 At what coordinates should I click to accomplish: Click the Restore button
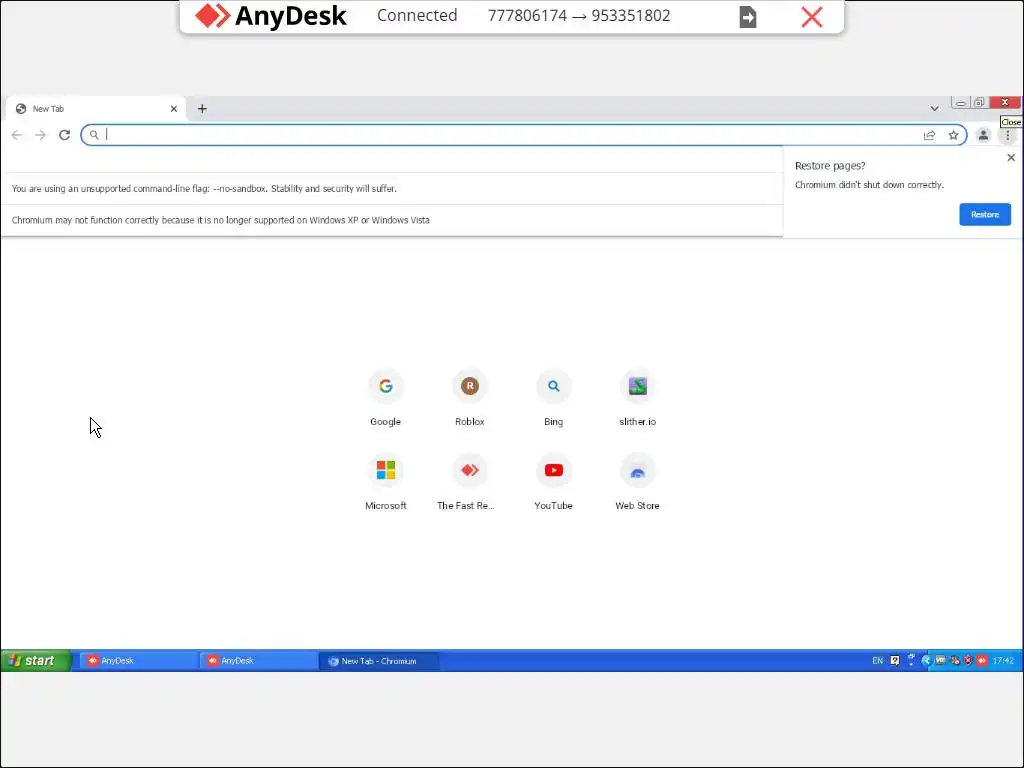click(x=985, y=214)
